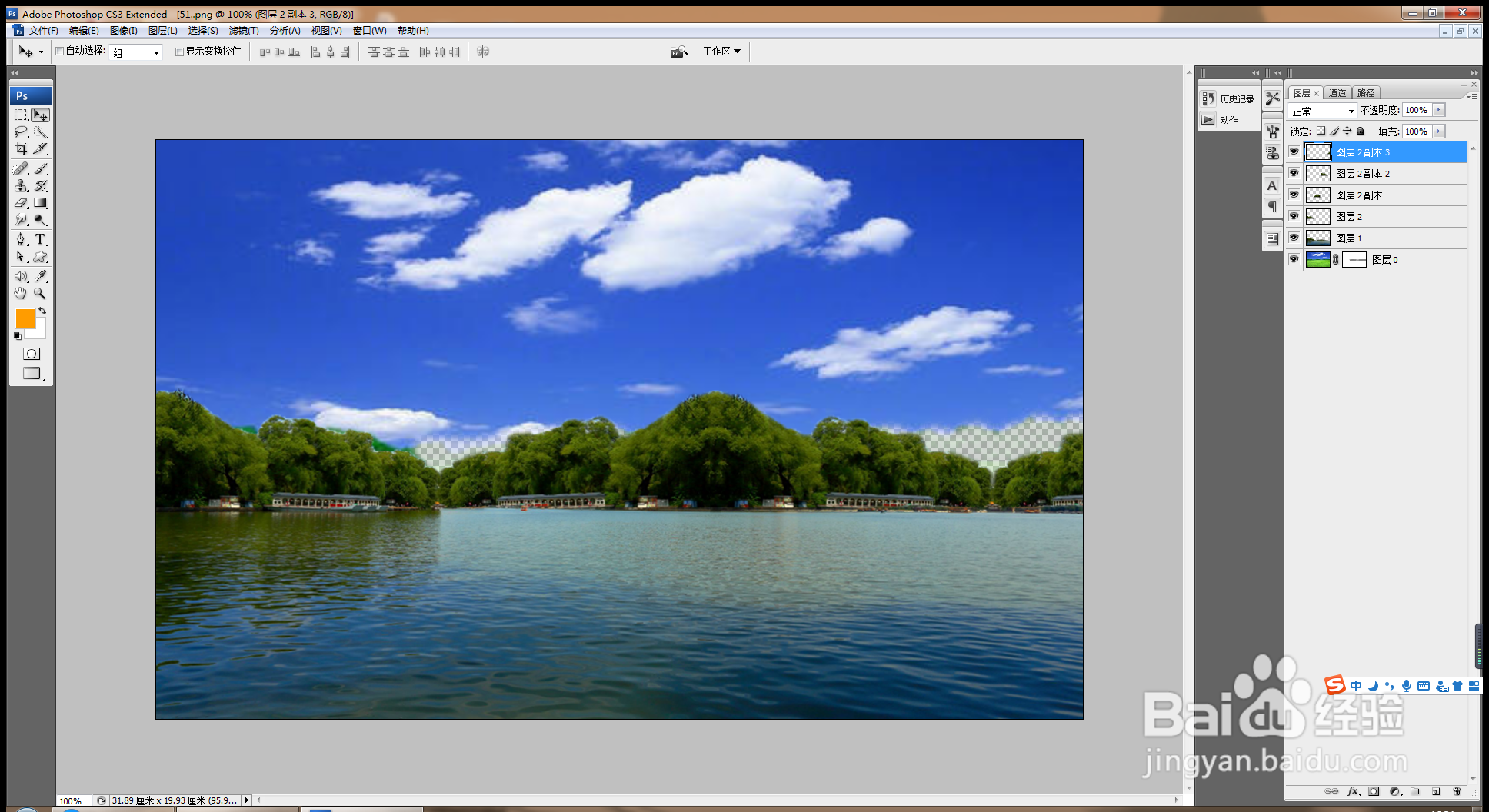Screen dimensions: 1489x812
Task: Open the 不透明度 slider arrow
Action: tap(1439, 110)
